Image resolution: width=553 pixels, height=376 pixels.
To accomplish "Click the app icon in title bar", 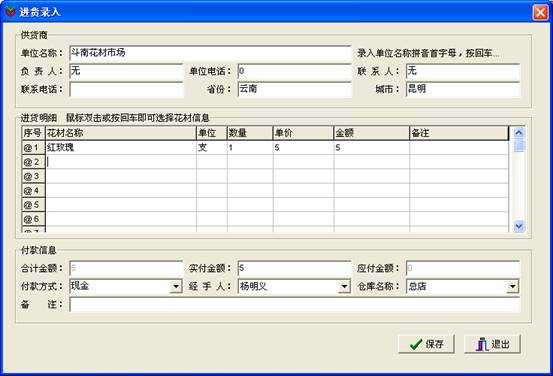I will pyautogui.click(x=10, y=12).
